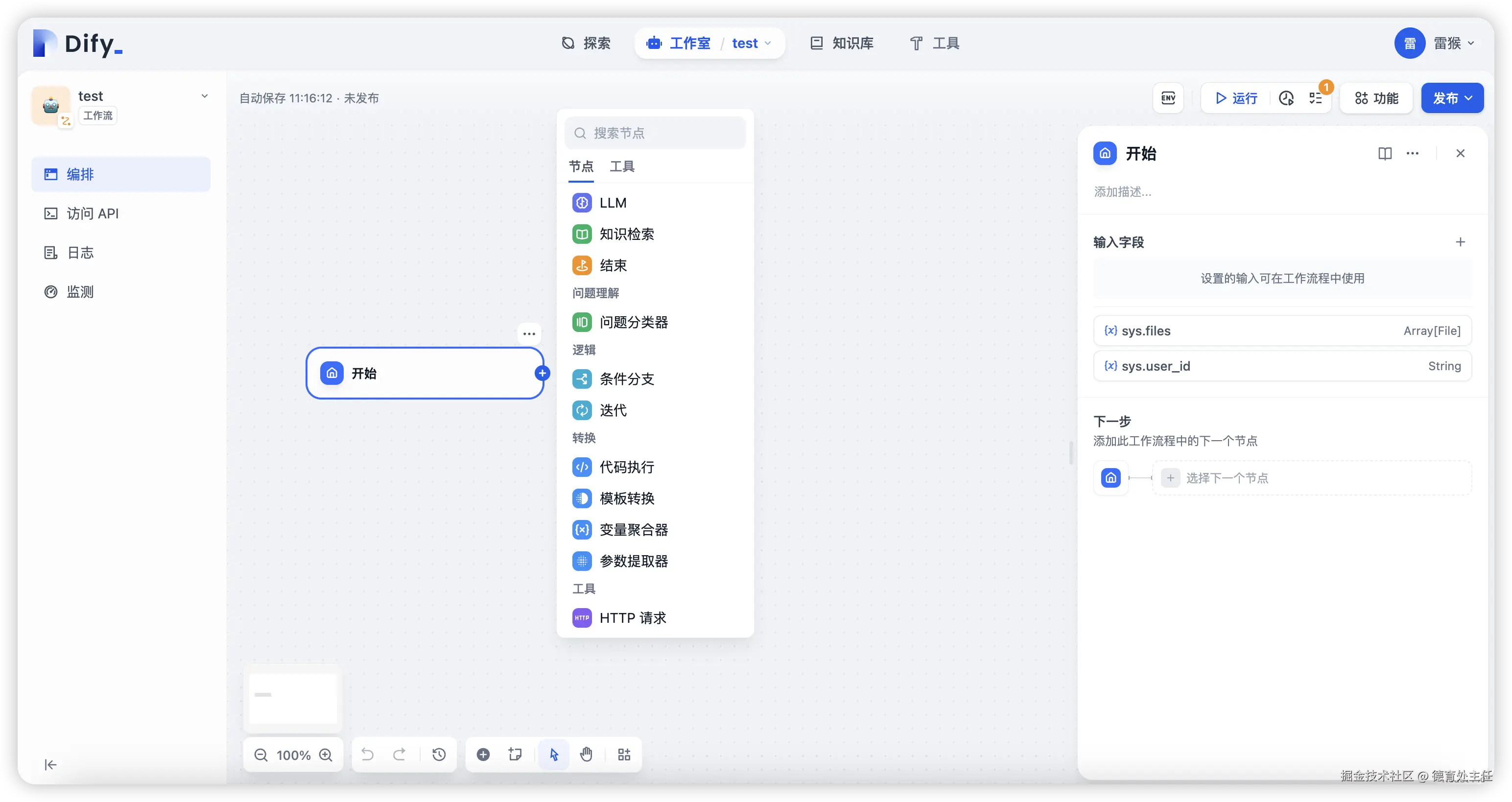Image resolution: width=1512 pixels, height=802 pixels.
Task: Select the LLM node from the node panel
Action: [611, 203]
